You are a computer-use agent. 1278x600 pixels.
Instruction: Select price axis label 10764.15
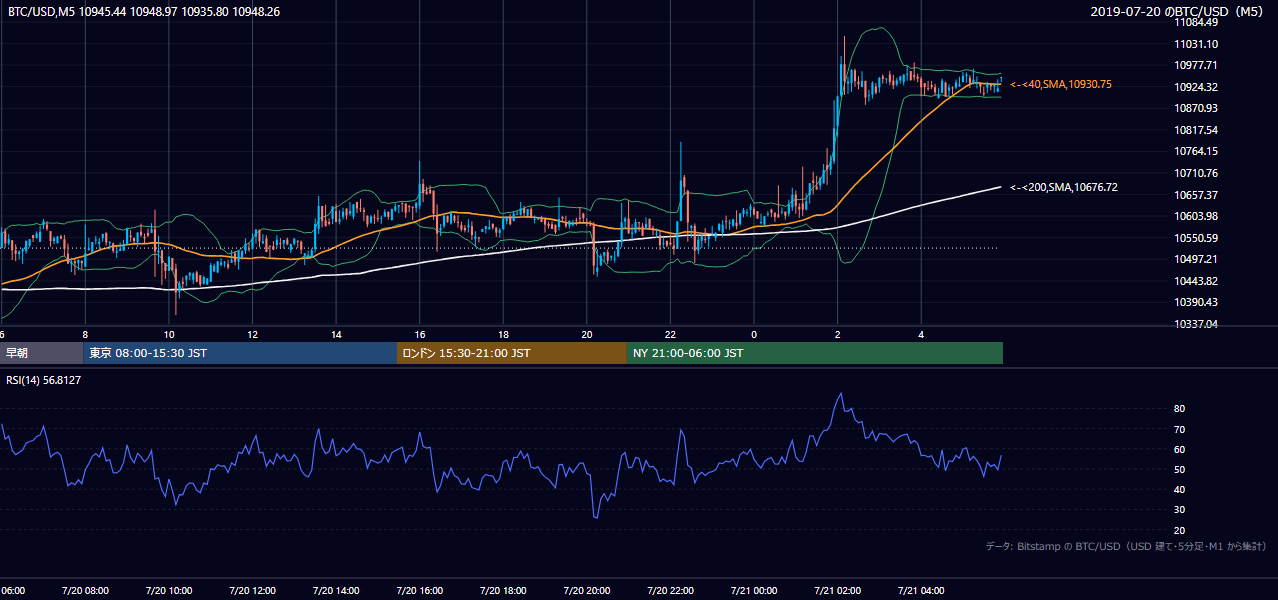(x=1196, y=151)
